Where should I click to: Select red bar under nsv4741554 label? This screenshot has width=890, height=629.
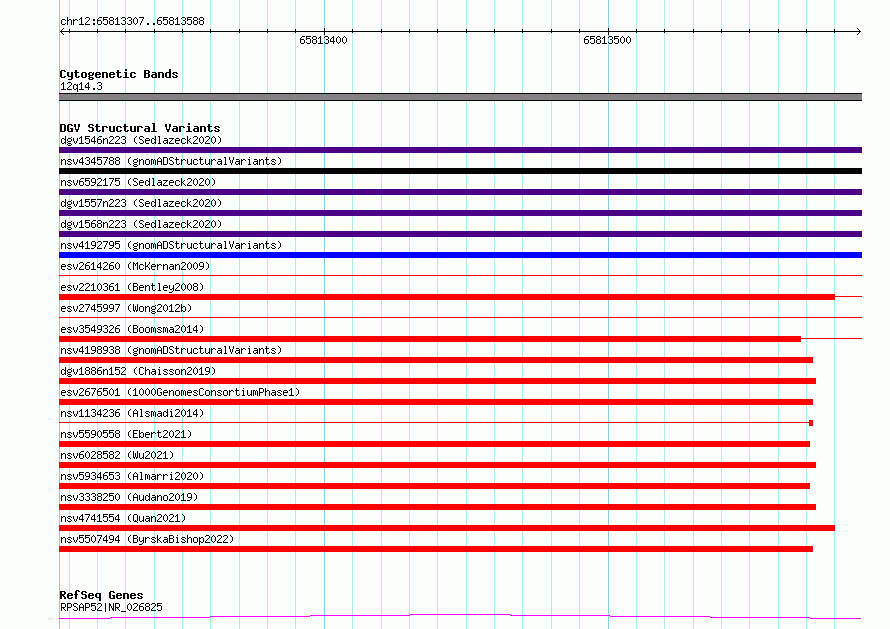click(x=447, y=528)
